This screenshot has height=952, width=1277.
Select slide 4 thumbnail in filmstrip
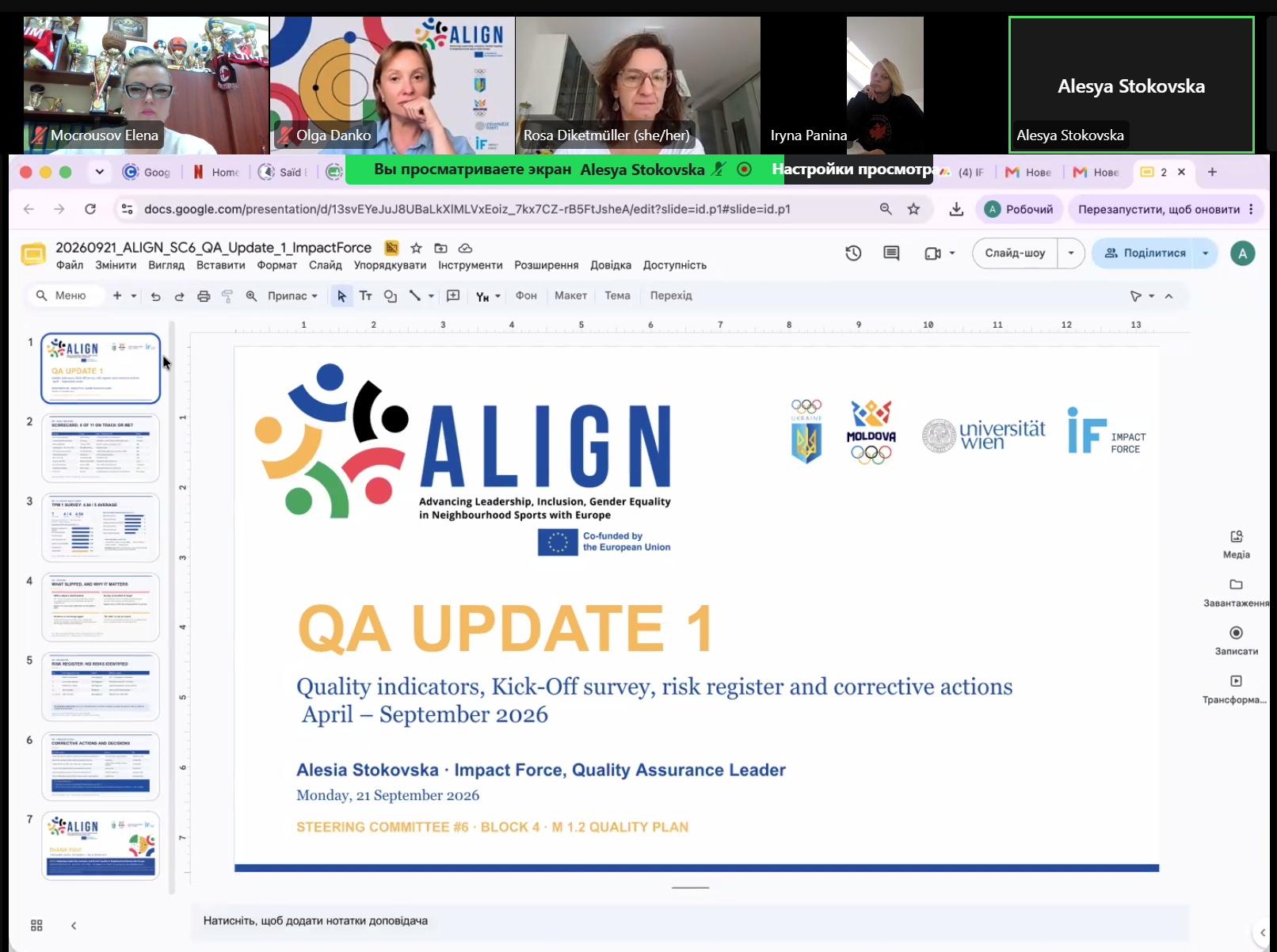pos(101,607)
